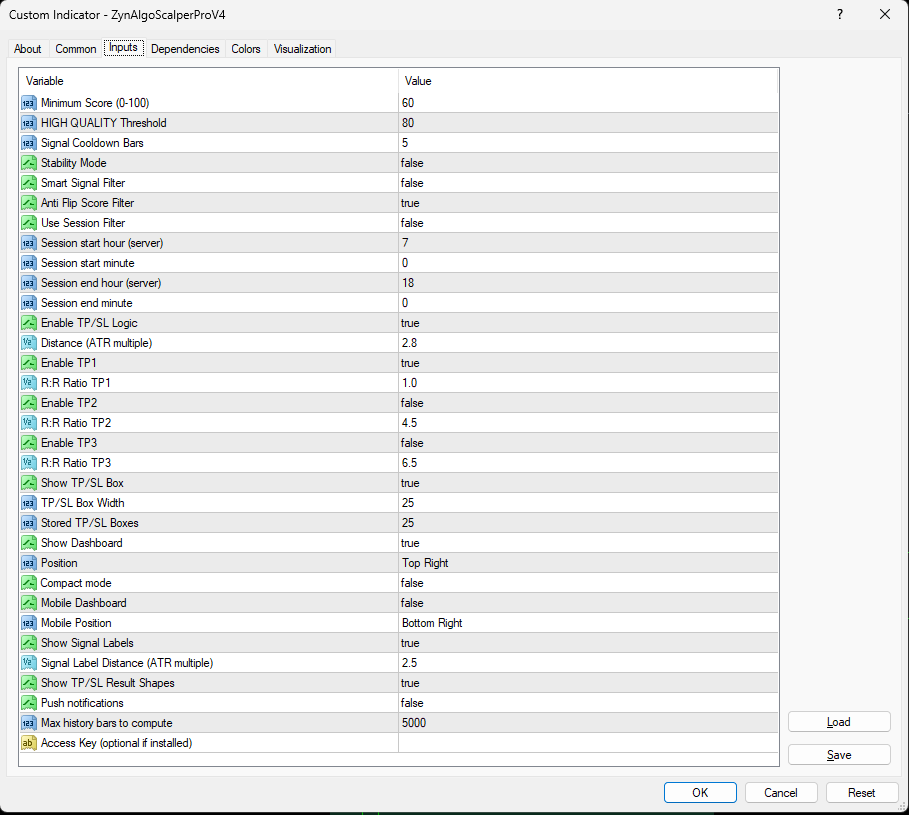909x815 pixels.
Task: Click the boolean icon beside Enable TP/SL Logic
Action: [28, 323]
